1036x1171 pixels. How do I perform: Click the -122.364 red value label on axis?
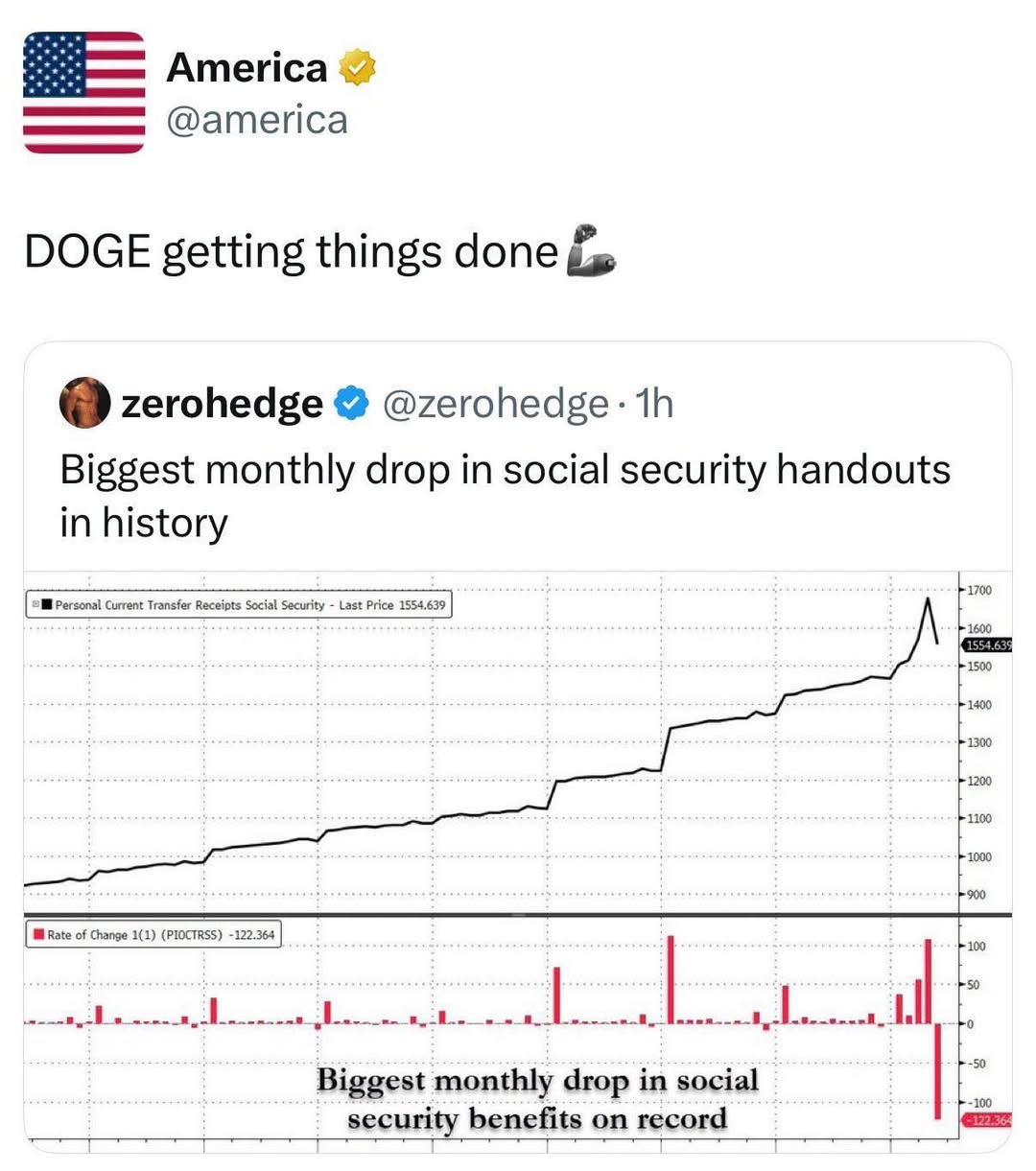tap(987, 1119)
